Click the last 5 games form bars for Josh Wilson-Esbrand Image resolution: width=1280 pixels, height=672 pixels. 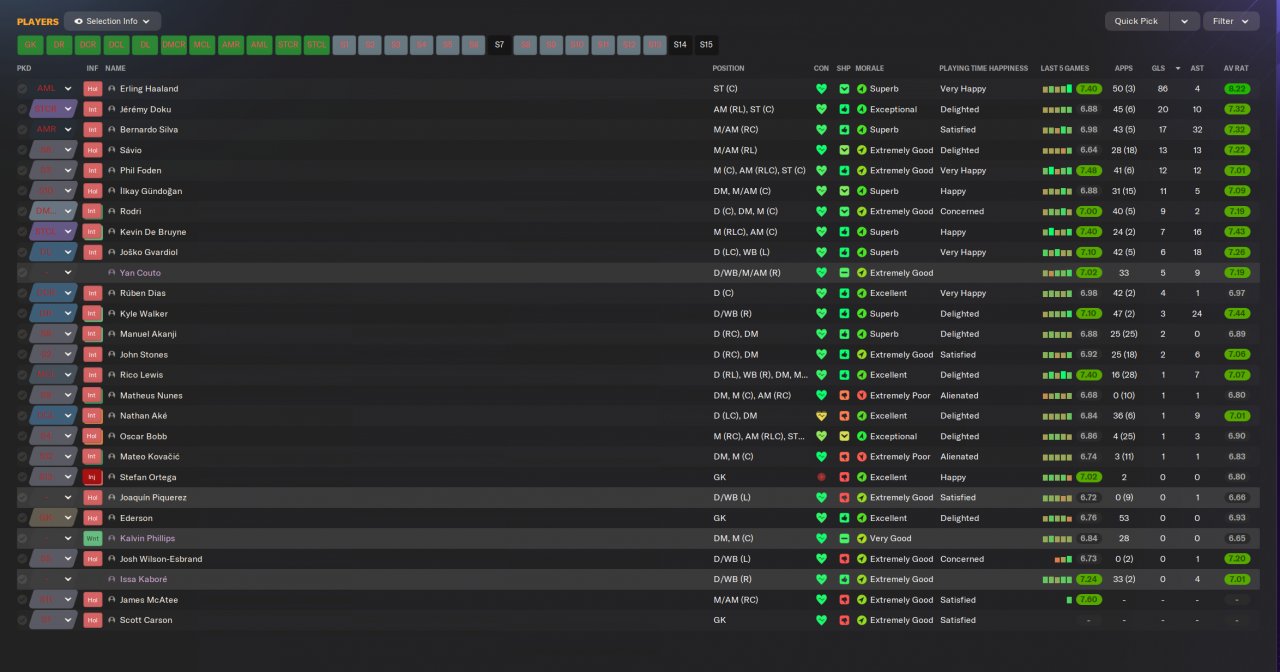point(1063,559)
